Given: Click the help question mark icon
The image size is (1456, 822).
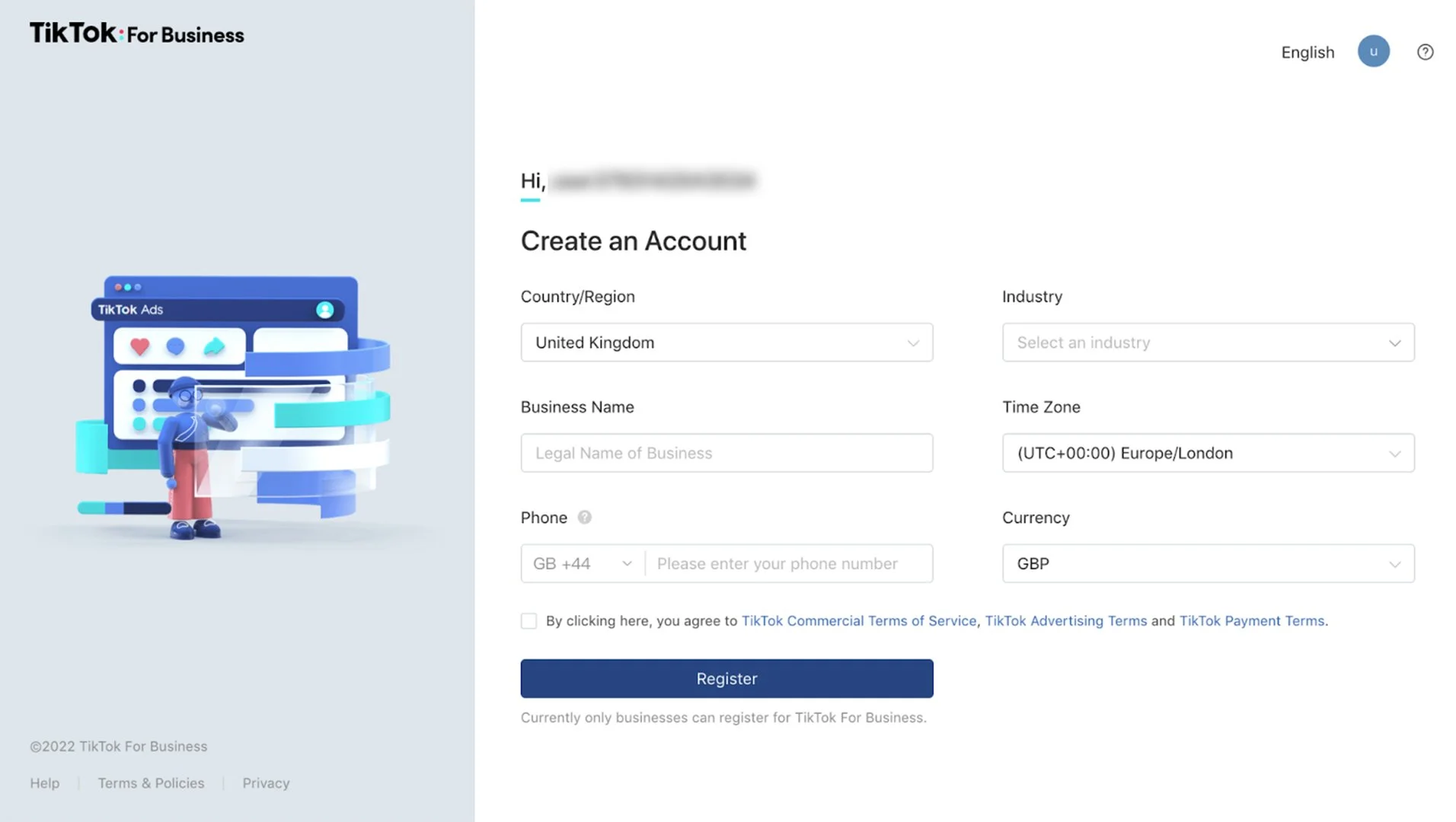Looking at the screenshot, I should tap(1425, 52).
